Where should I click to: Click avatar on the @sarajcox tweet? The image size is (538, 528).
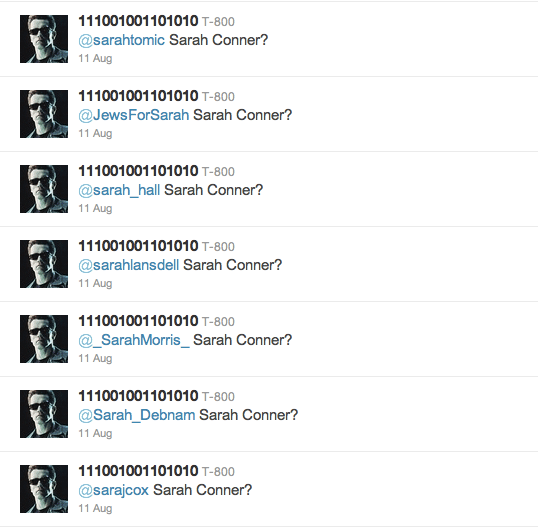pyautogui.click(x=44, y=489)
